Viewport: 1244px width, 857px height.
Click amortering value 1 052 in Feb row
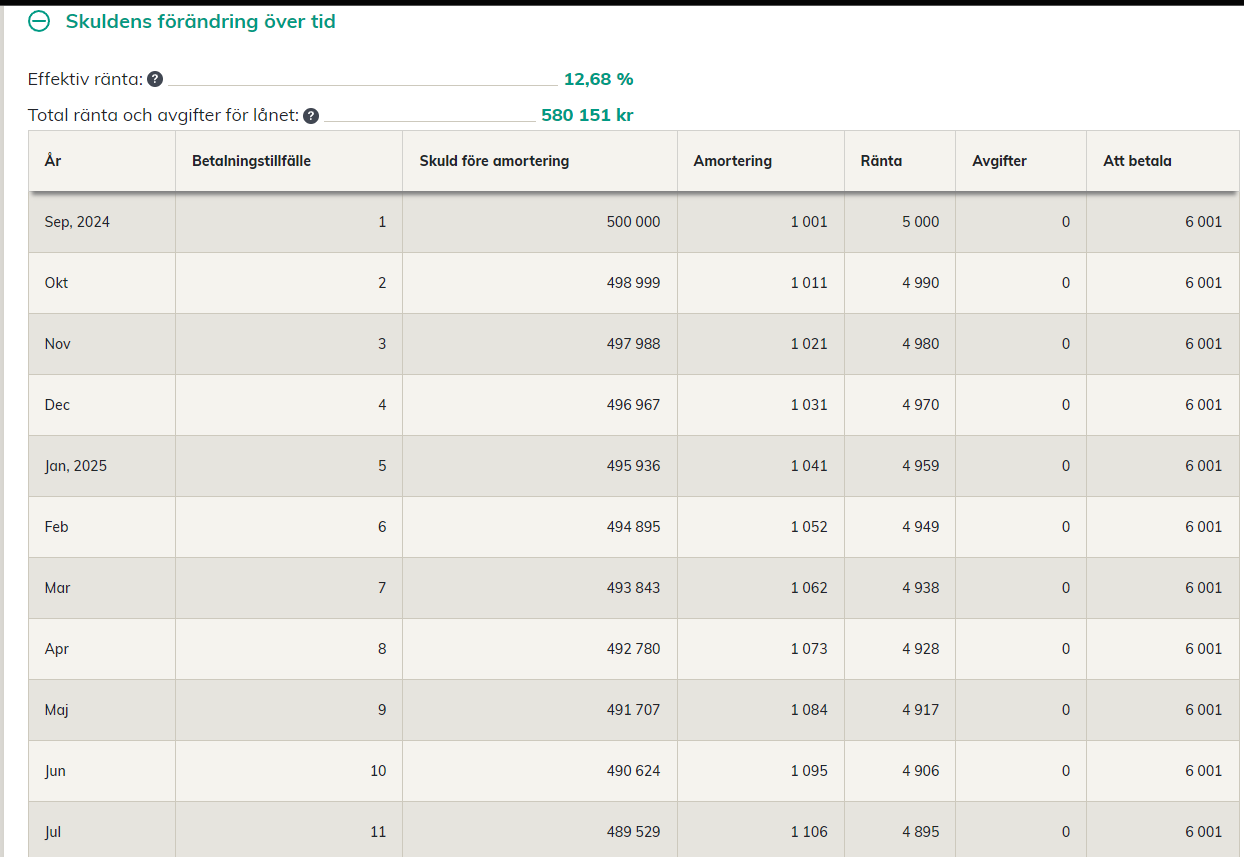tap(808, 527)
